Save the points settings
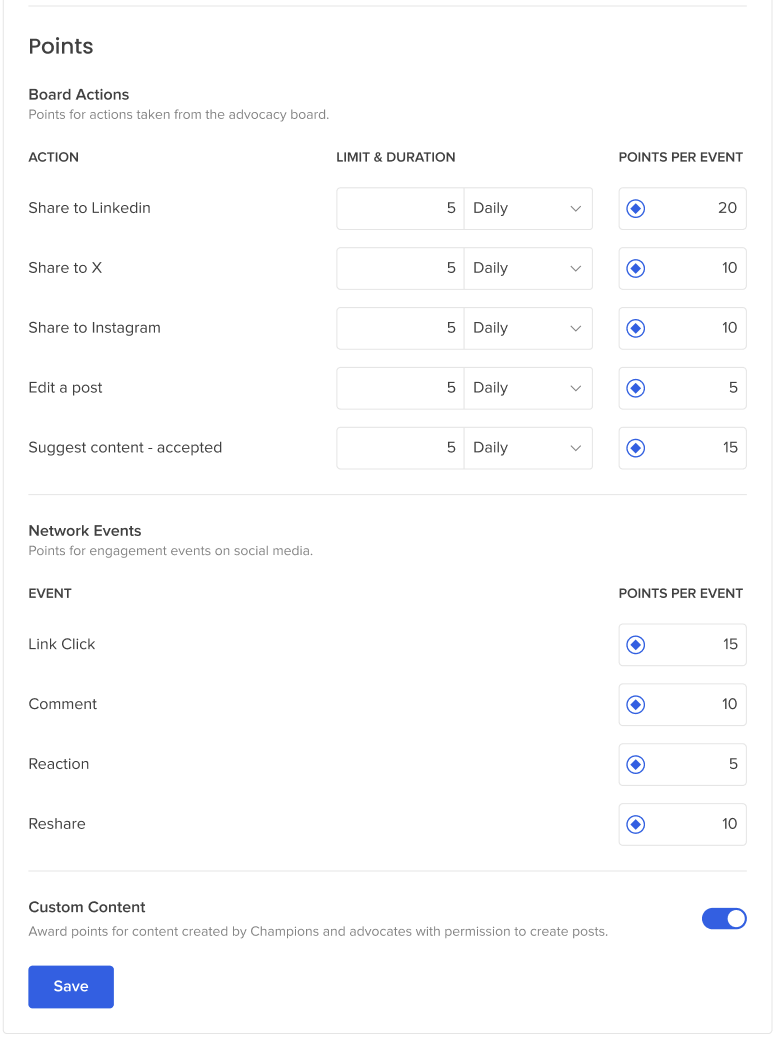The width and height of the screenshot is (780, 1046). tap(71, 987)
